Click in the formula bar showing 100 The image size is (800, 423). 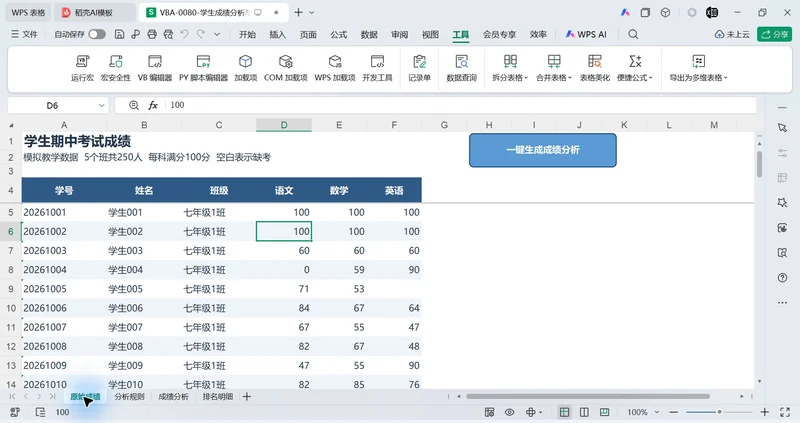(459, 105)
